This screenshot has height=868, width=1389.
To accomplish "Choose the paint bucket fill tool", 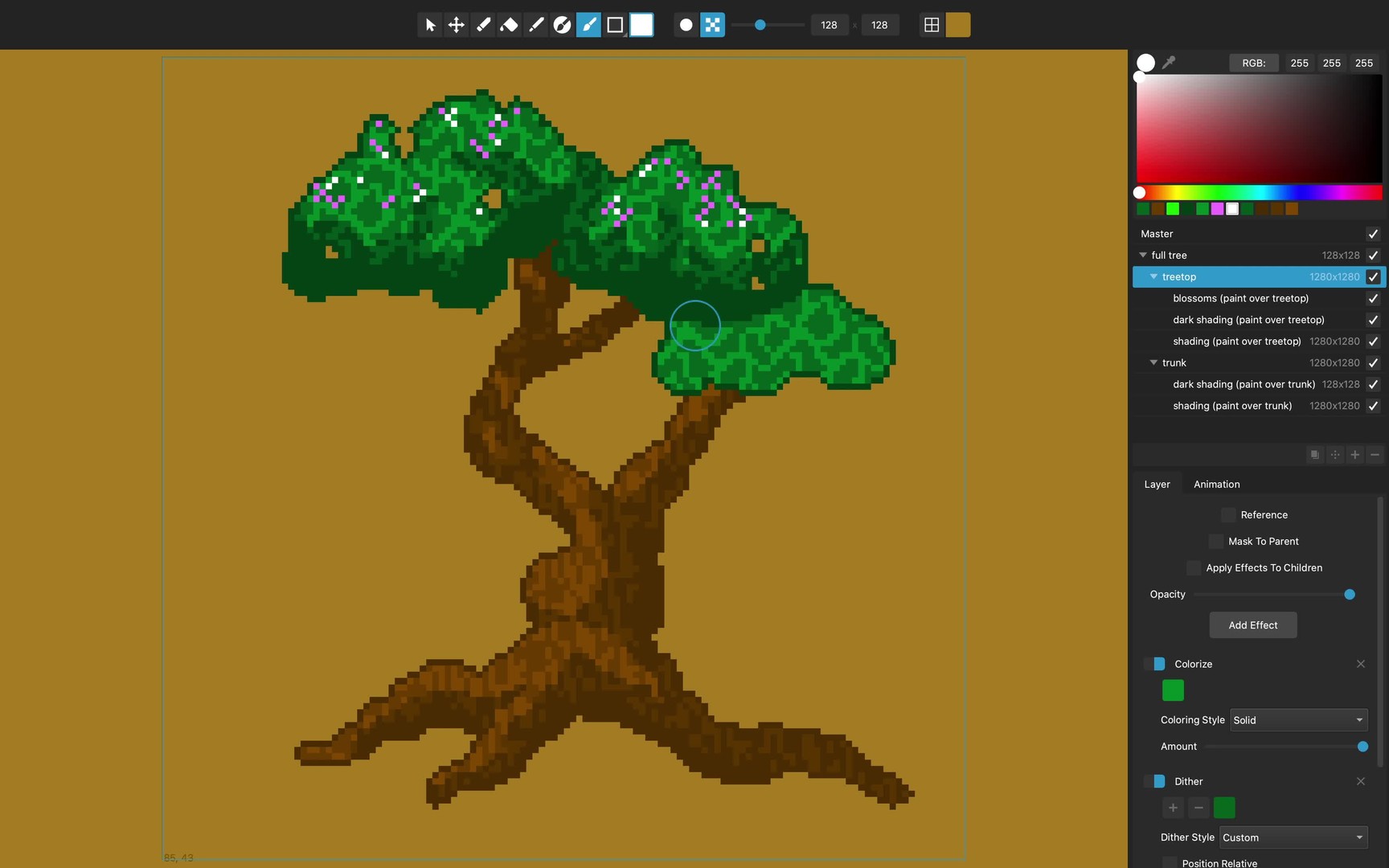I will [x=509, y=25].
